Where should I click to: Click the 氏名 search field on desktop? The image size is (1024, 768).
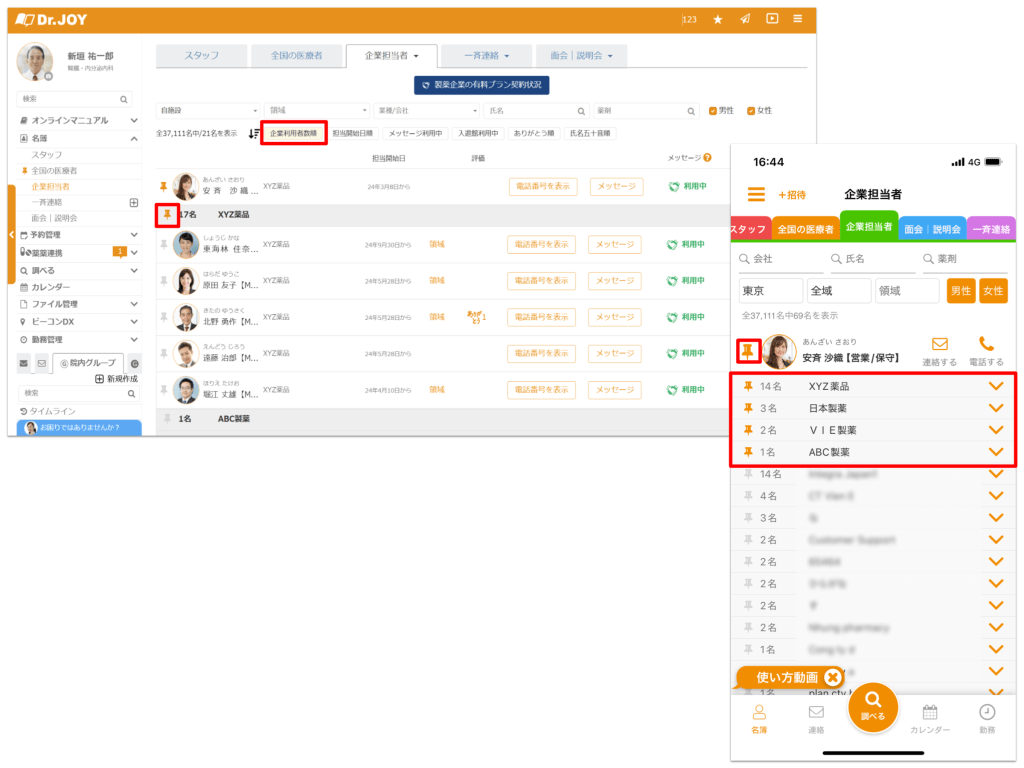click(x=535, y=111)
